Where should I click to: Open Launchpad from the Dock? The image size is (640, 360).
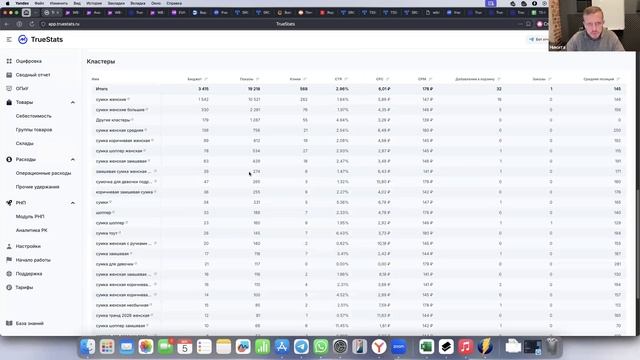pos(107,347)
